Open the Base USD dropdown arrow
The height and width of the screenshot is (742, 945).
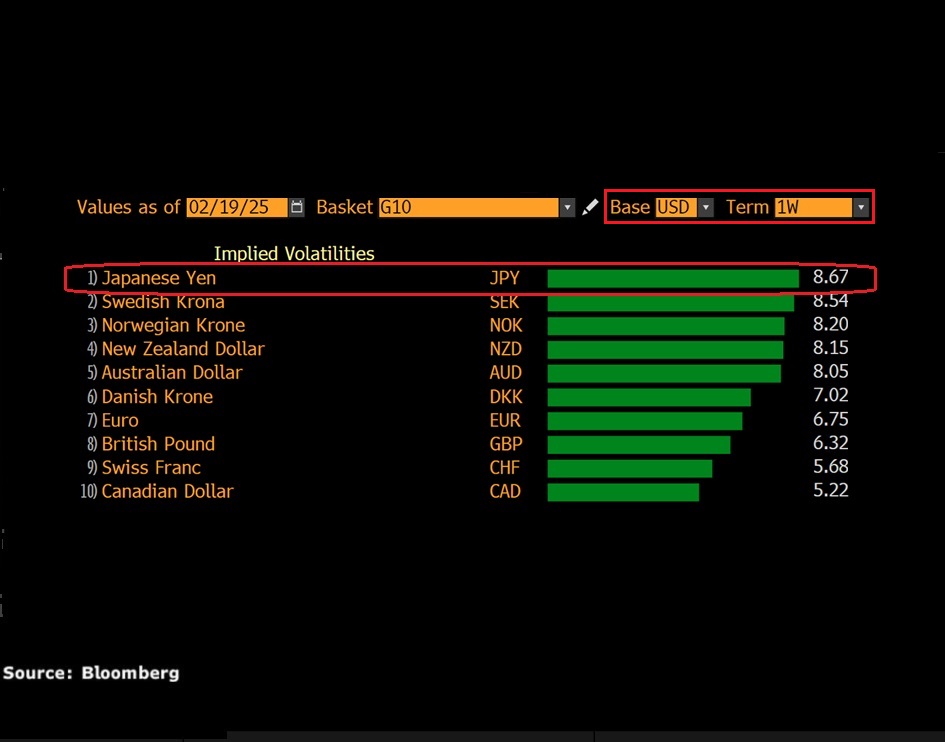[x=706, y=207]
